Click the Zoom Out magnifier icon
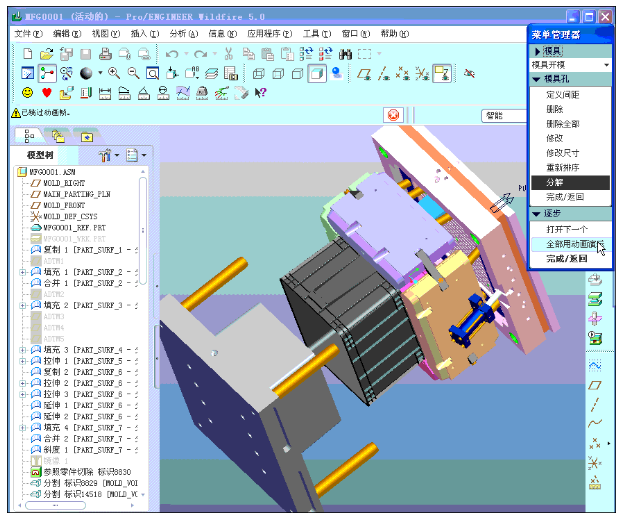 click(133, 73)
